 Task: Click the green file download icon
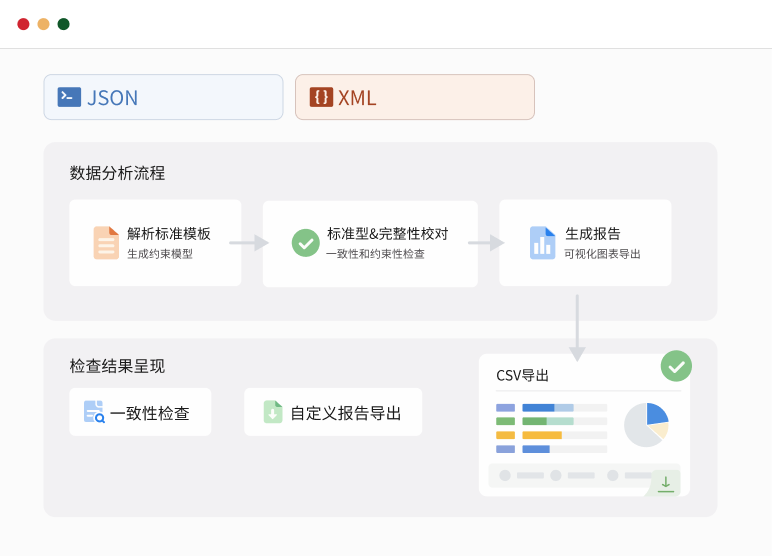[x=273, y=412]
